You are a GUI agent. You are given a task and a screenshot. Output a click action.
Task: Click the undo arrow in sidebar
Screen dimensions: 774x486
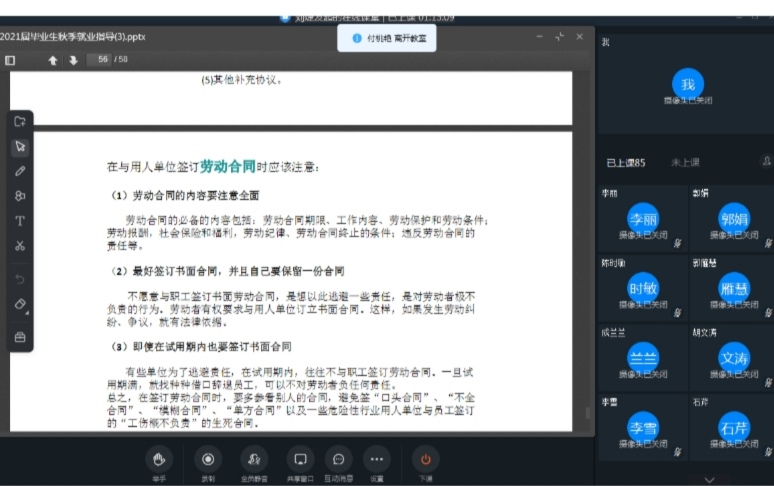(x=20, y=279)
